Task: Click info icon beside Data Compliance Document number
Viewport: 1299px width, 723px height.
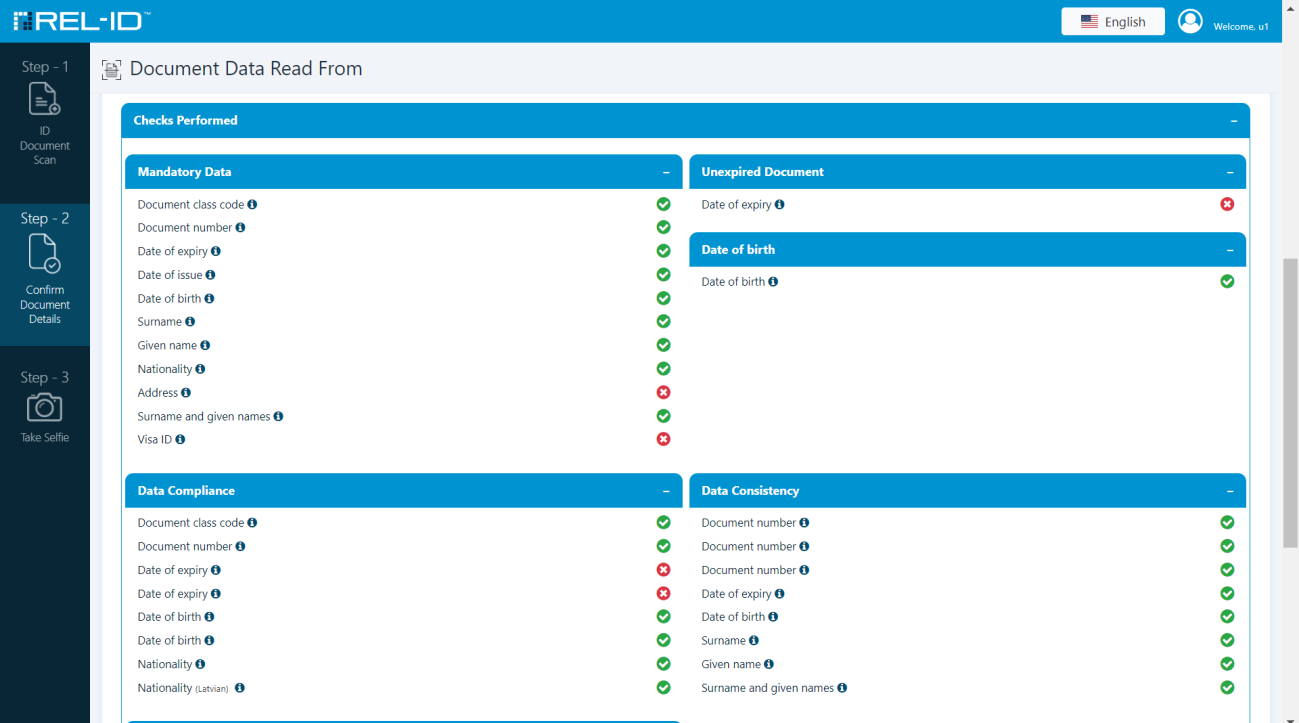Action: coord(240,546)
